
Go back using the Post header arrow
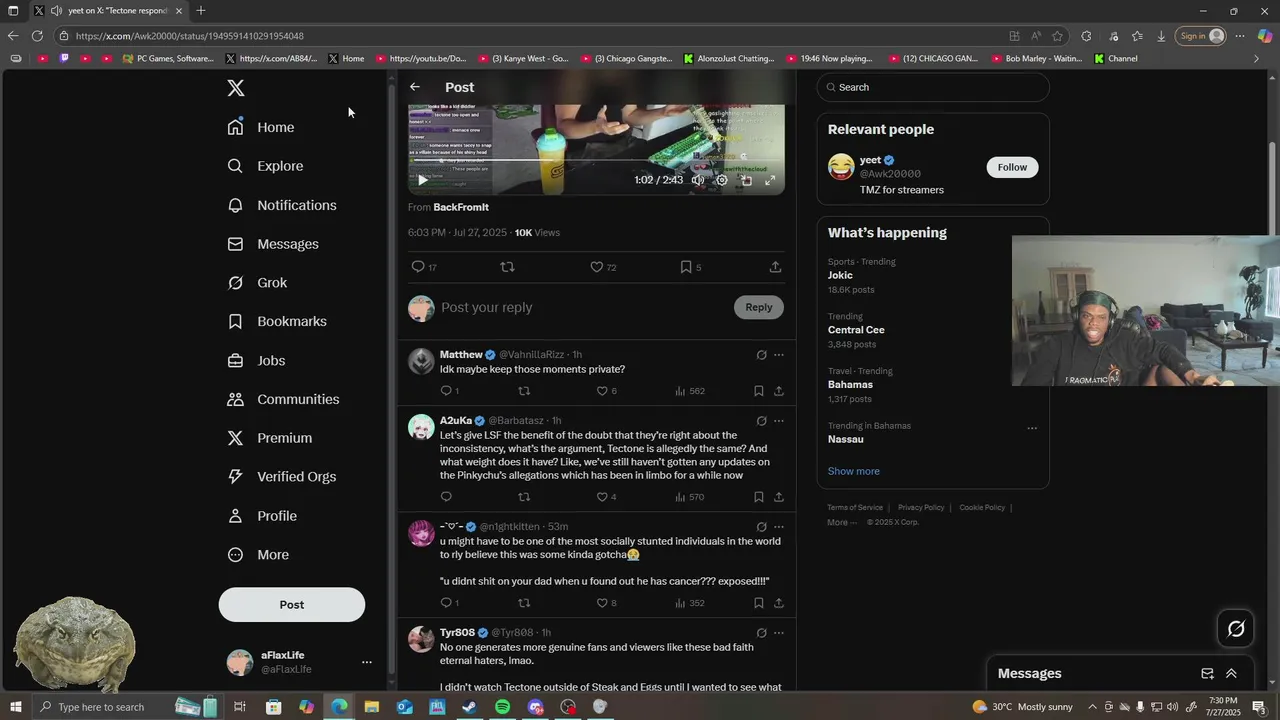[x=415, y=87]
